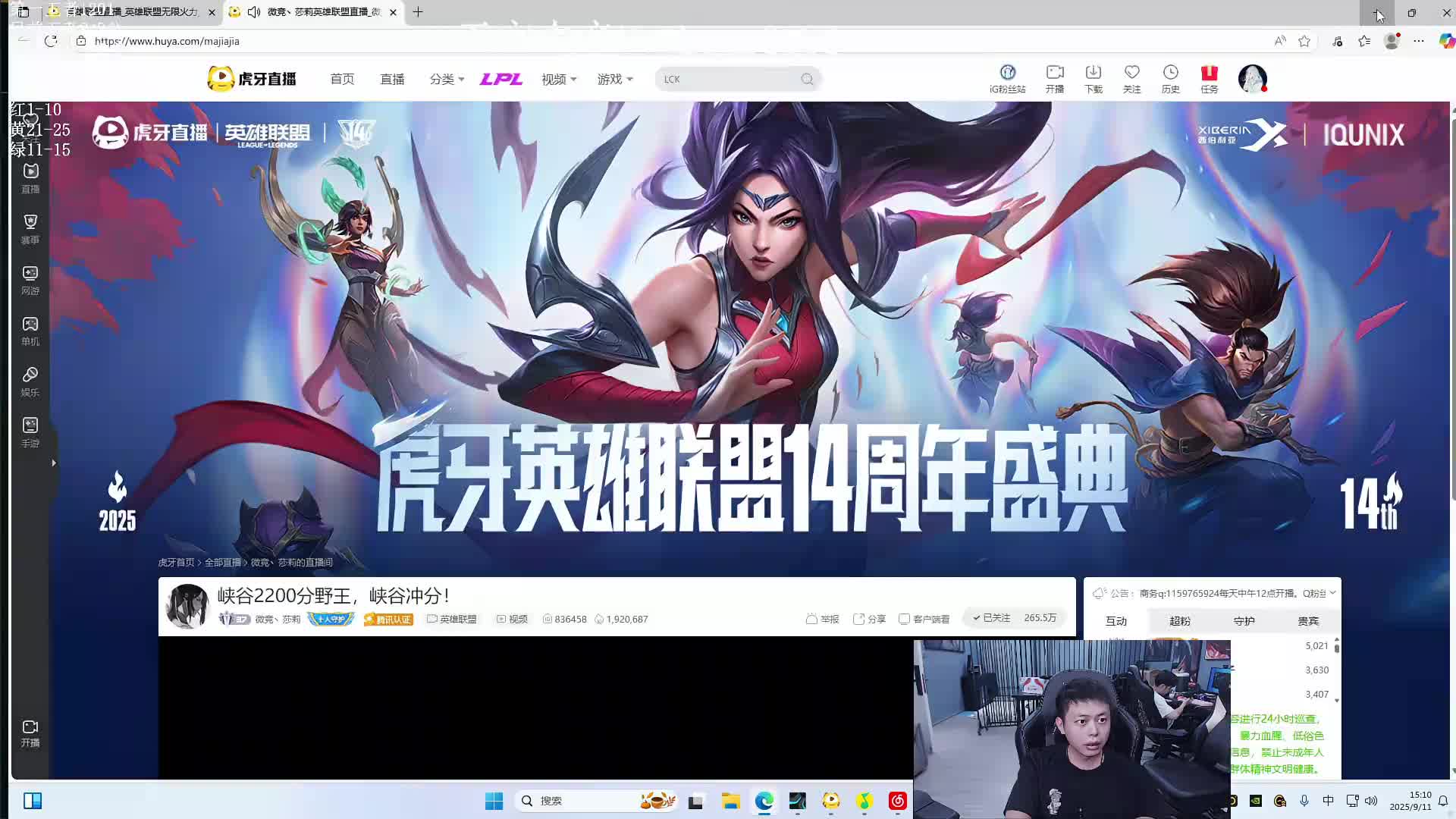1456x819 pixels.
Task: Click the Huya 虎牙直播 logo
Action: tap(252, 78)
